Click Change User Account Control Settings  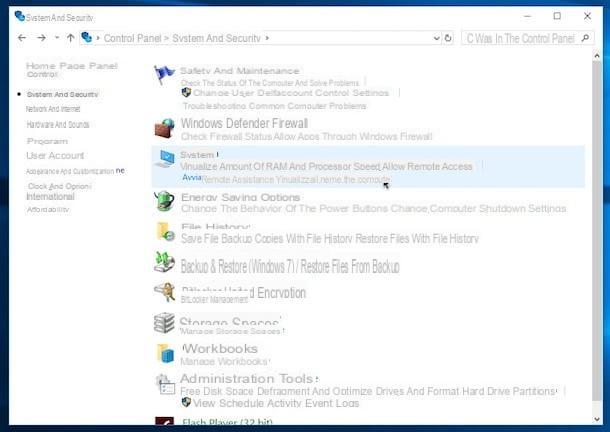pyautogui.click(x=291, y=93)
